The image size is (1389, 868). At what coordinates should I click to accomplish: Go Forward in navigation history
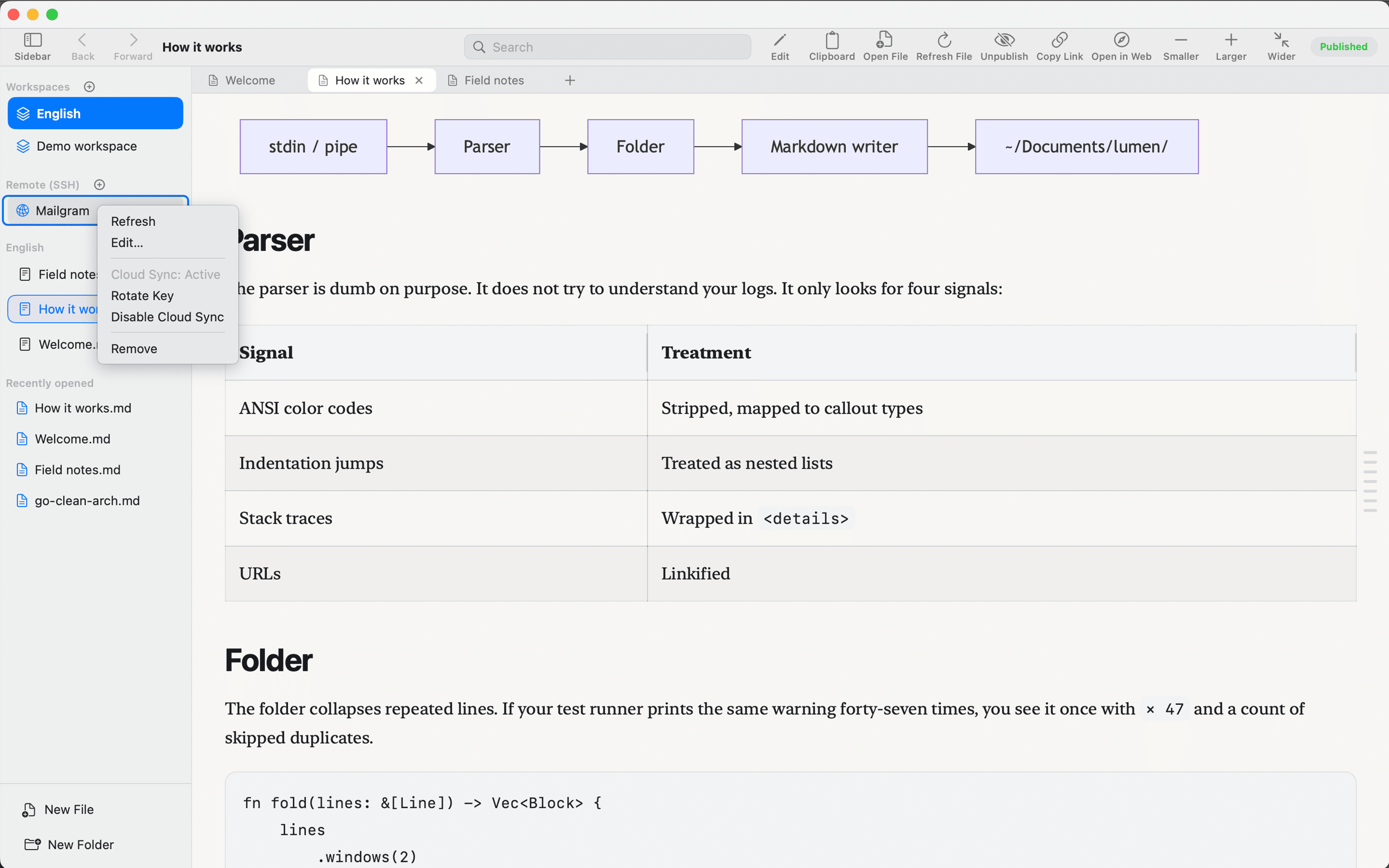[x=133, y=46]
